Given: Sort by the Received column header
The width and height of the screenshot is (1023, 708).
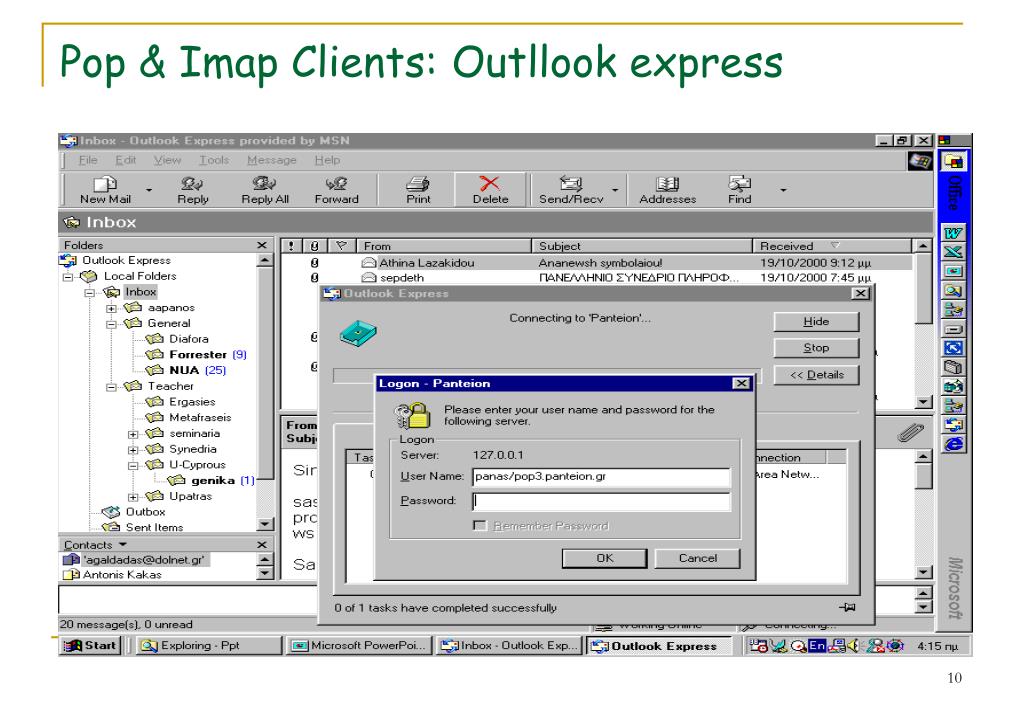Looking at the screenshot, I should tap(832, 246).
